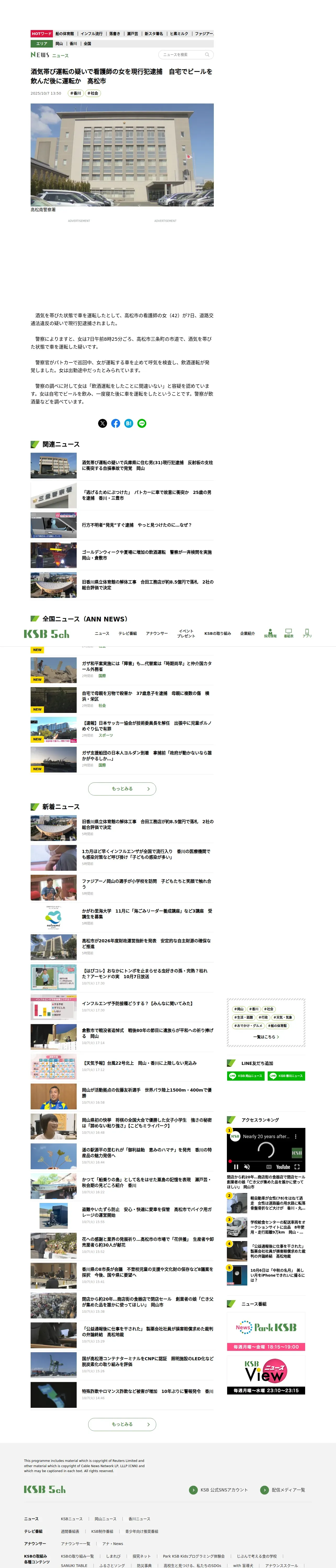Open HOTワード 船の体育館

tap(65, 34)
